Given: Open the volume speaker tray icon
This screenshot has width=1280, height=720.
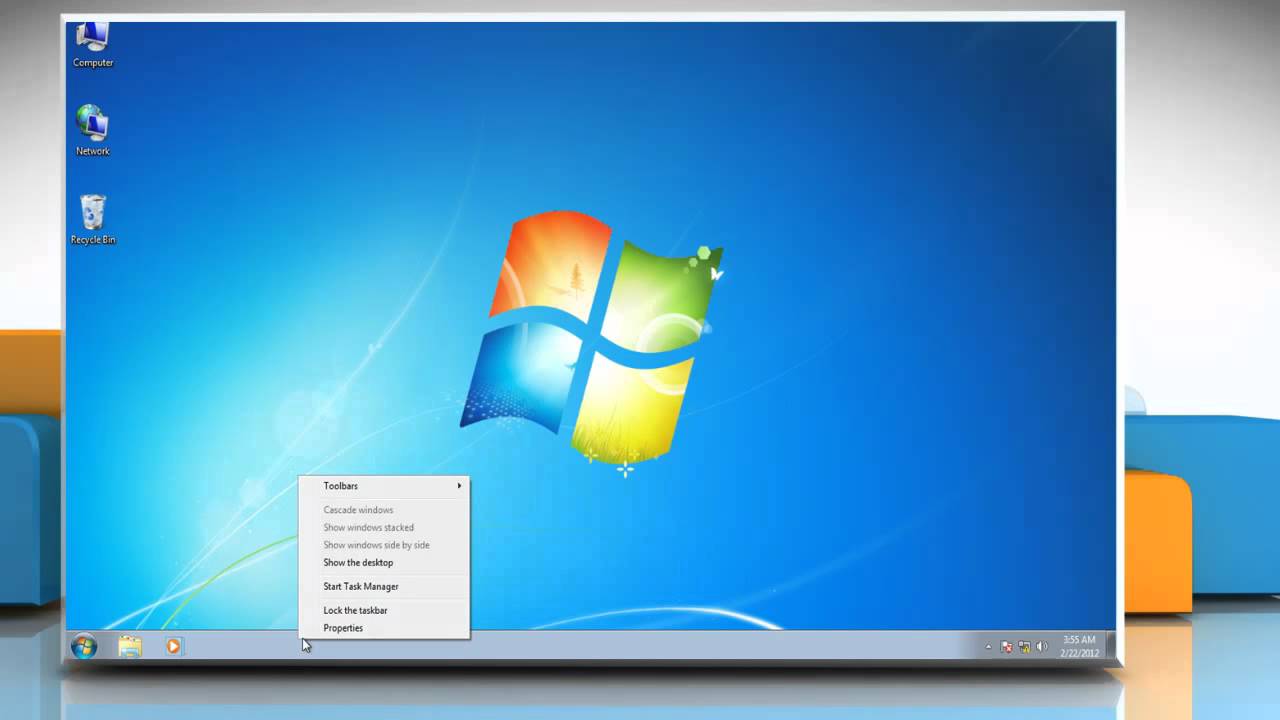Looking at the screenshot, I should (x=1041, y=647).
